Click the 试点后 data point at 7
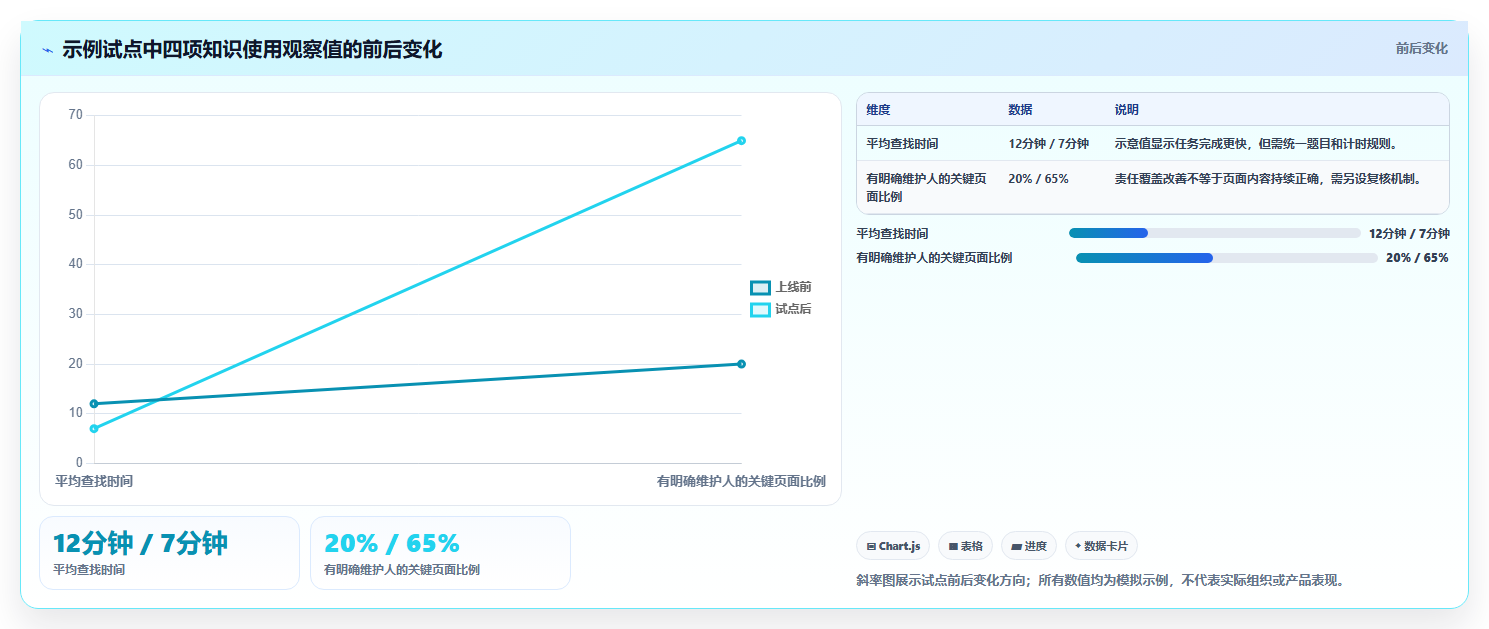 pos(94,429)
